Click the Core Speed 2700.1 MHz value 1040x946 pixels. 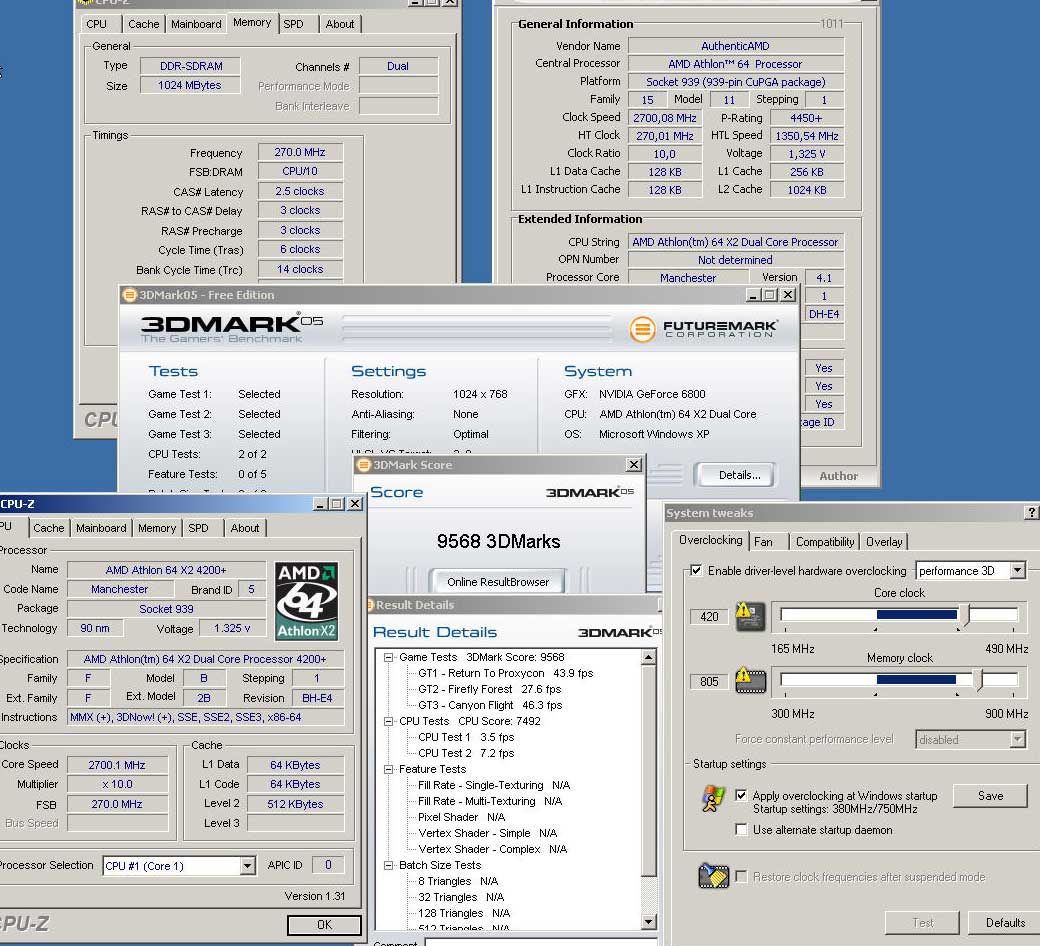(117, 765)
